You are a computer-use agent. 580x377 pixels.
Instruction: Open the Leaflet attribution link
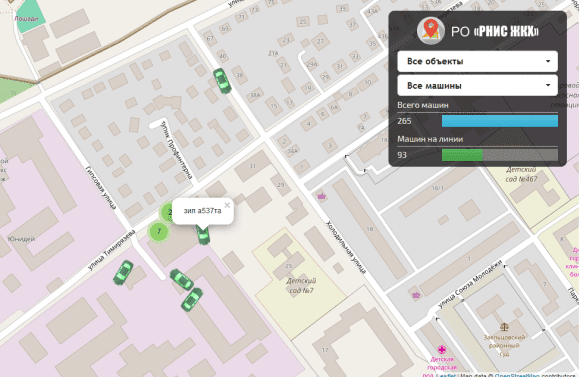point(447,375)
